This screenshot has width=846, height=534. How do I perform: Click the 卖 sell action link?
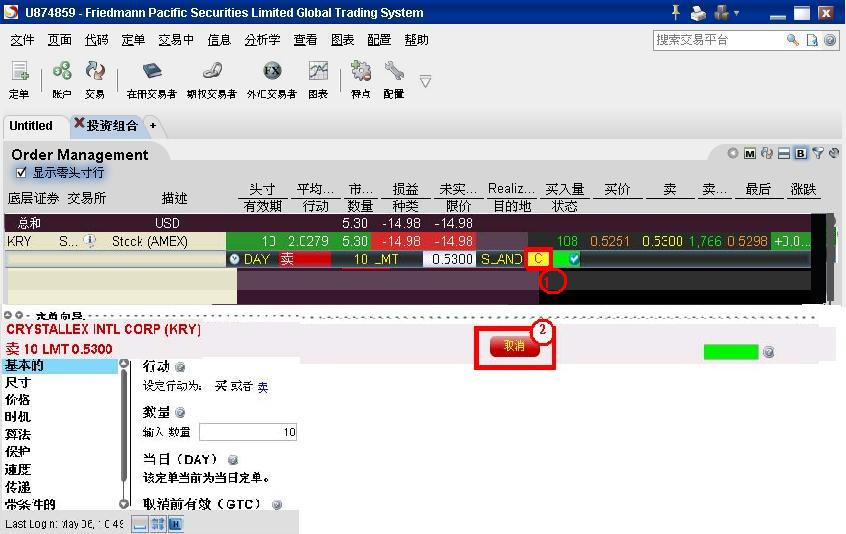tap(263, 387)
